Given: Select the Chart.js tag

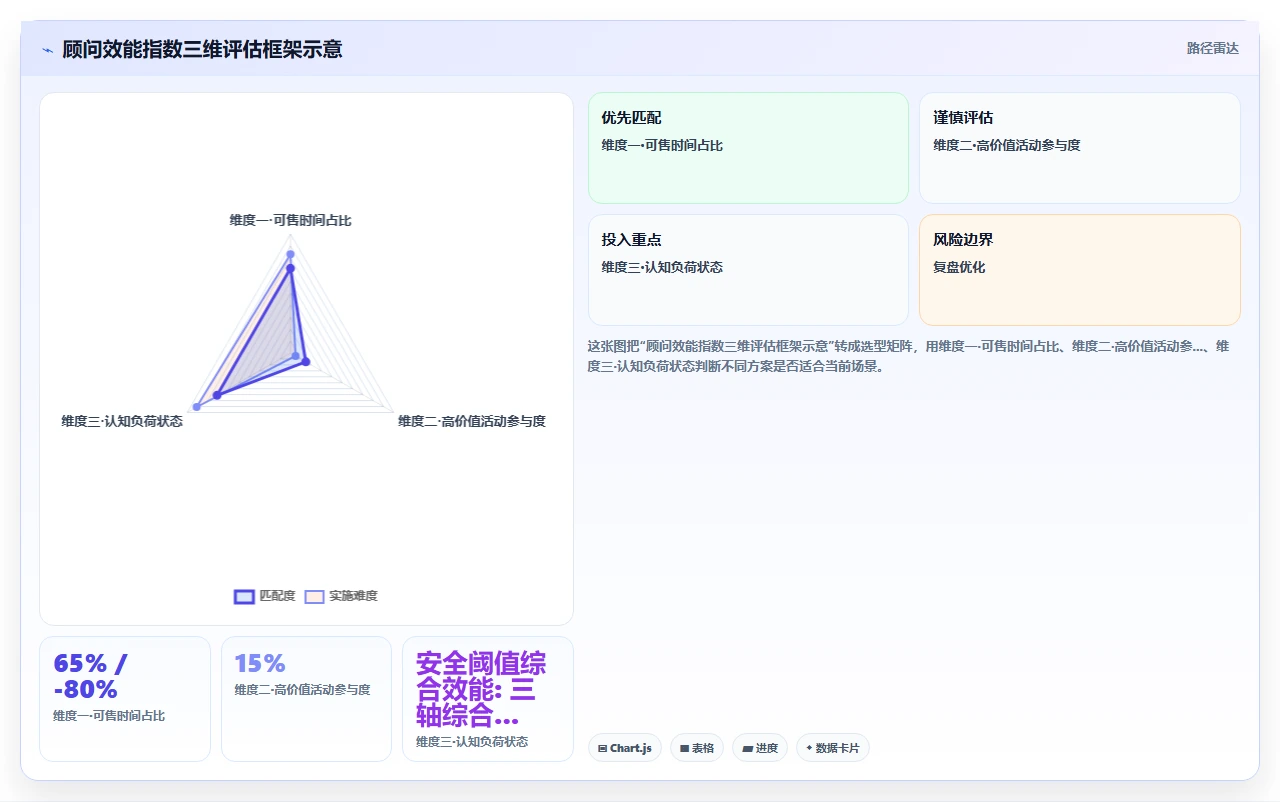Looking at the screenshot, I should [625, 748].
